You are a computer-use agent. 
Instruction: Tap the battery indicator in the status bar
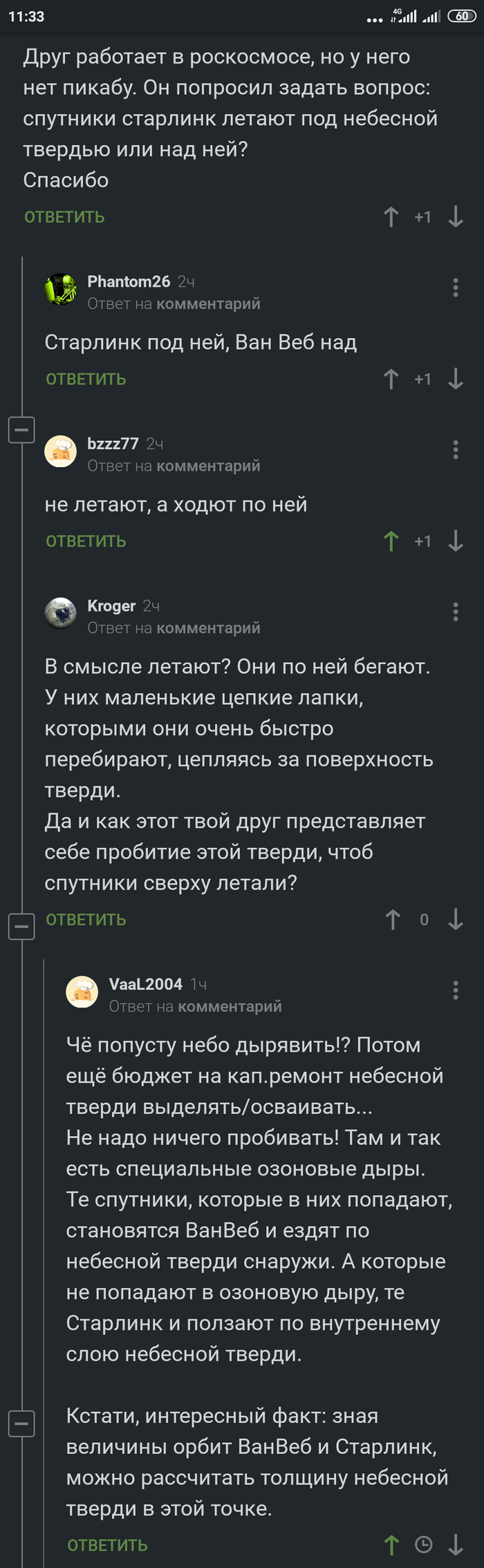tap(462, 16)
